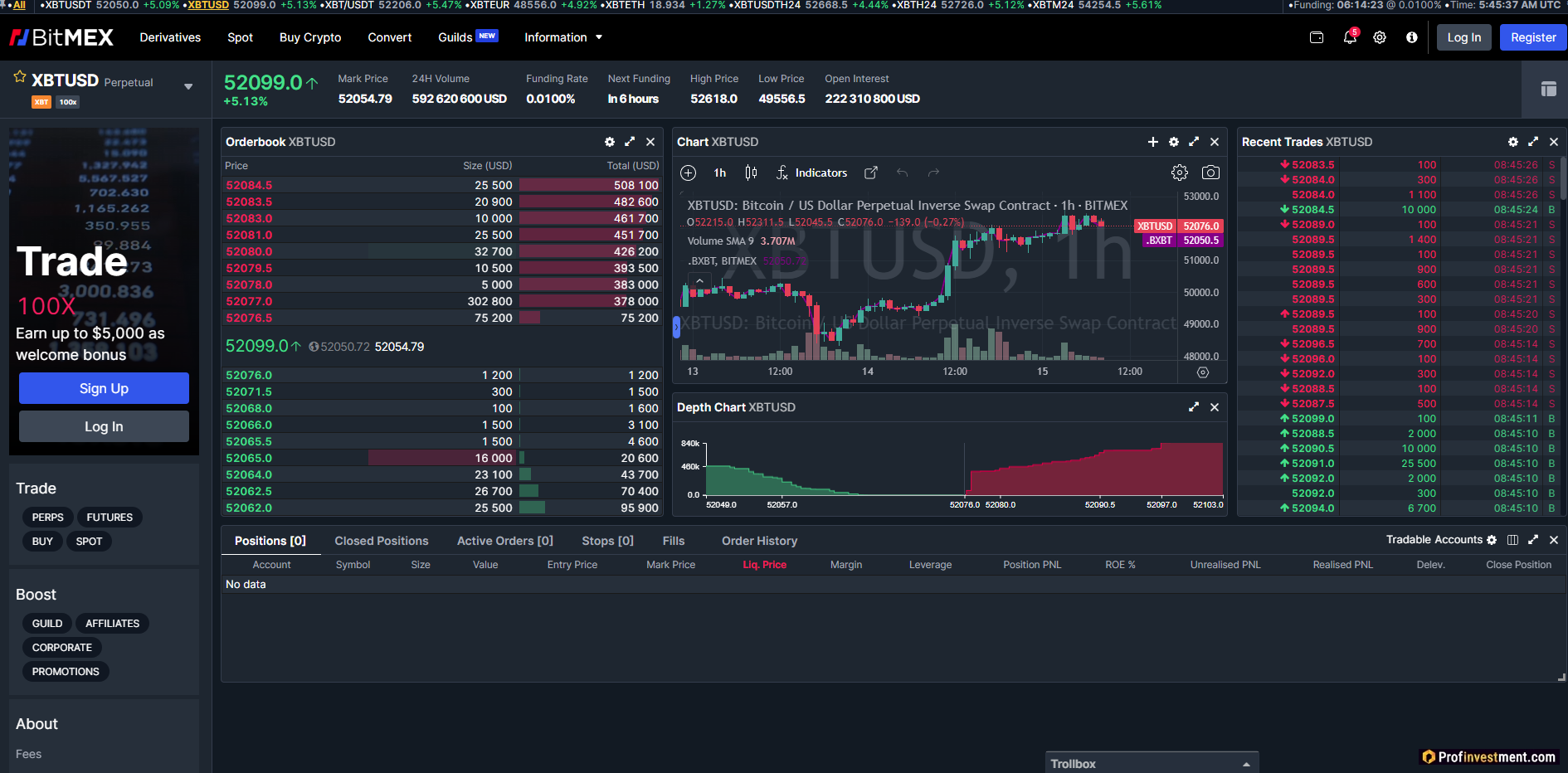
Task: Toggle the positions table columns icon
Action: pyautogui.click(x=1512, y=540)
